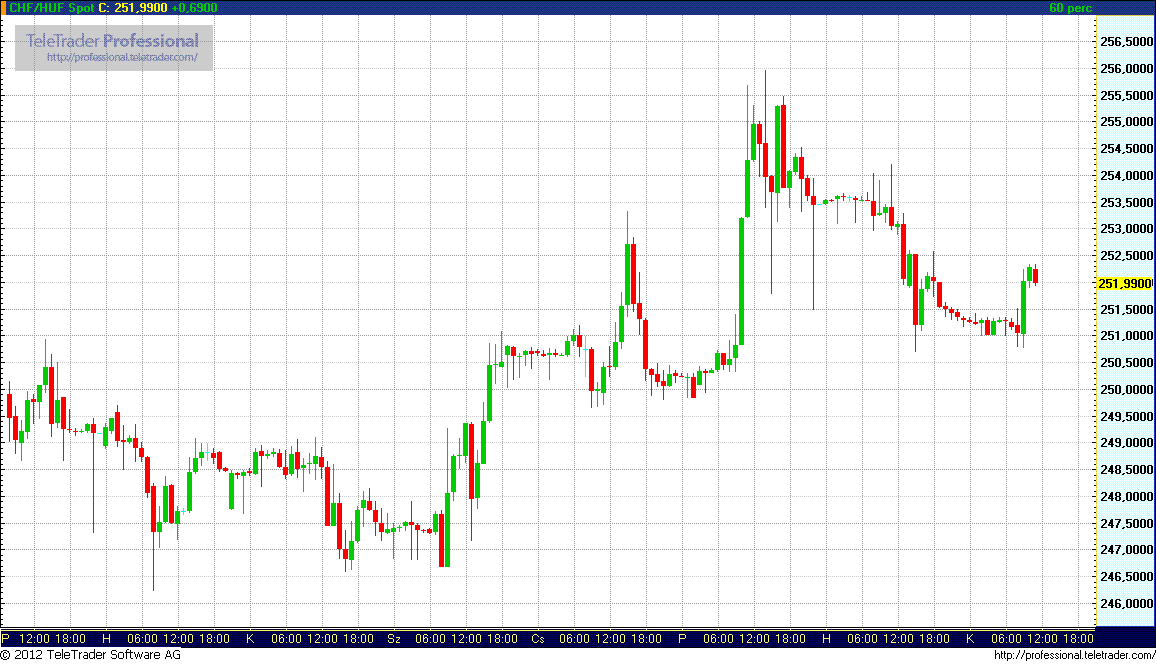Click the 254,0000 price axis label
The height and width of the screenshot is (664, 1156).
1127,175
